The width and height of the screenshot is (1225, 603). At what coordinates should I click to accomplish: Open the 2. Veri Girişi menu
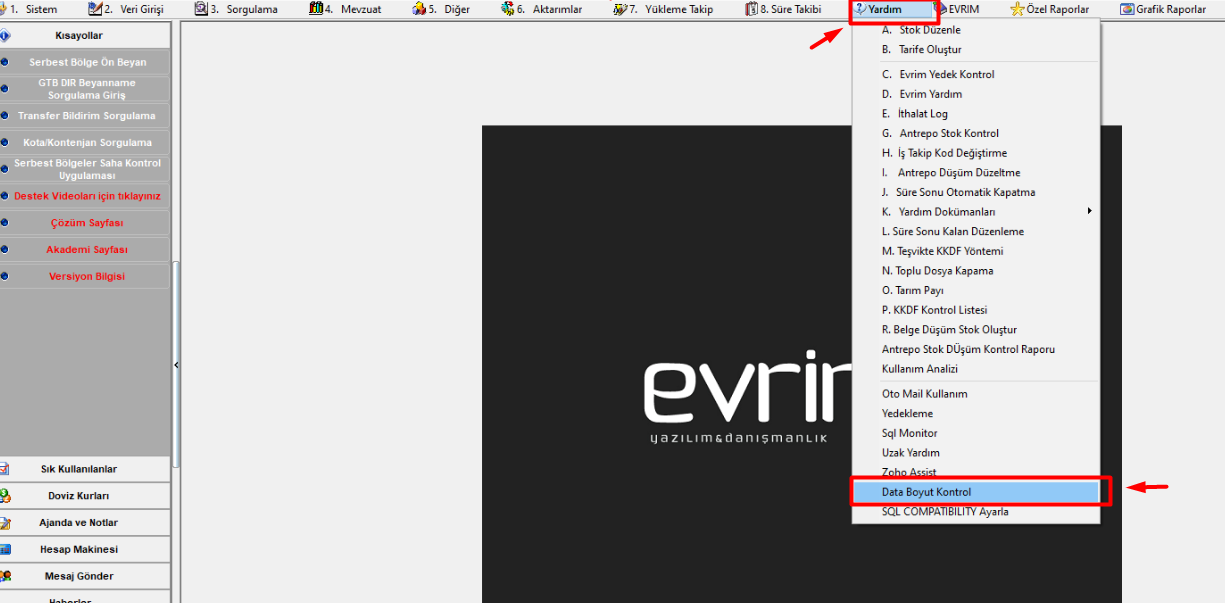pos(126,9)
